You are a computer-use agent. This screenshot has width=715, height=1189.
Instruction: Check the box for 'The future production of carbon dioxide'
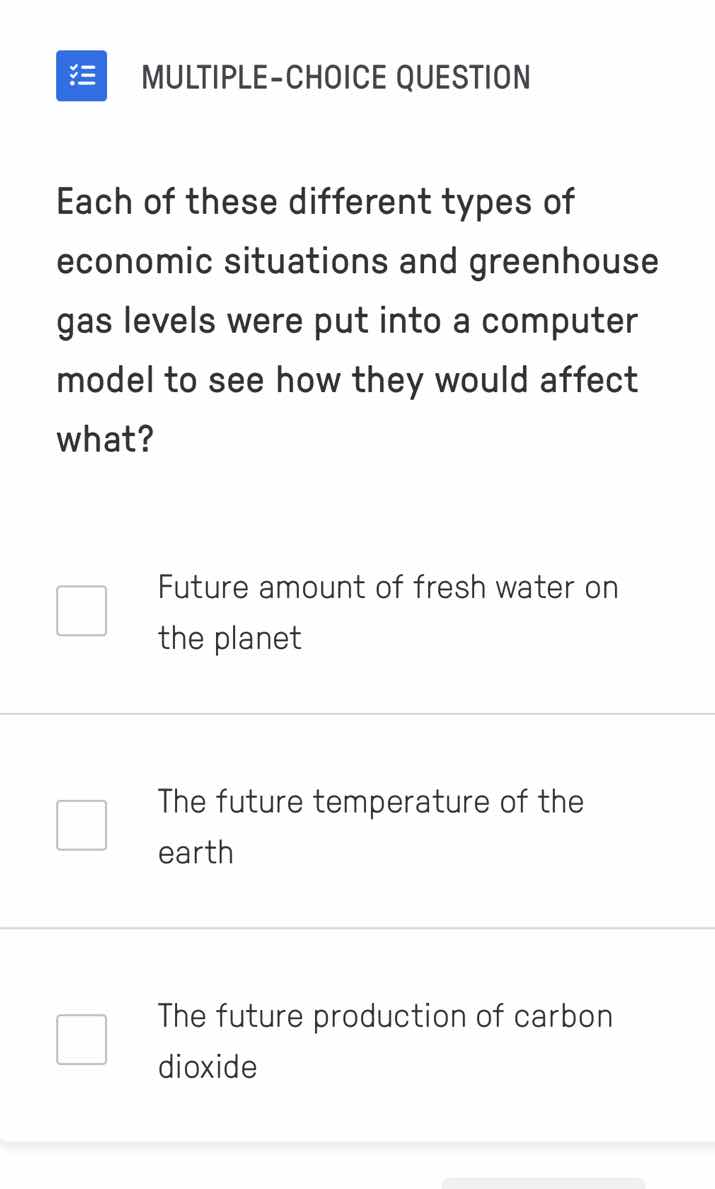coord(81,1039)
